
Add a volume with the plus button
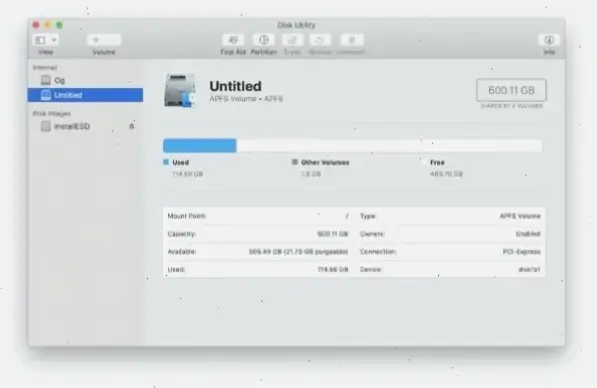[96, 40]
